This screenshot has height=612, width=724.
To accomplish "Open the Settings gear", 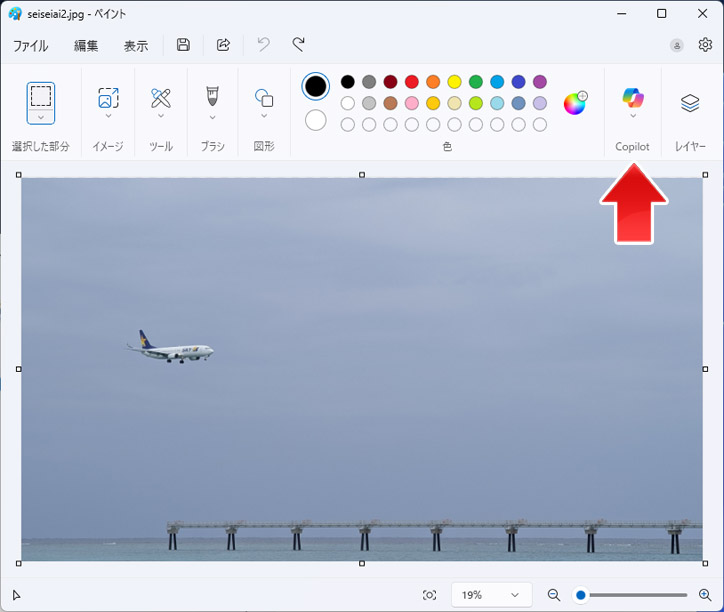I will pos(705,45).
